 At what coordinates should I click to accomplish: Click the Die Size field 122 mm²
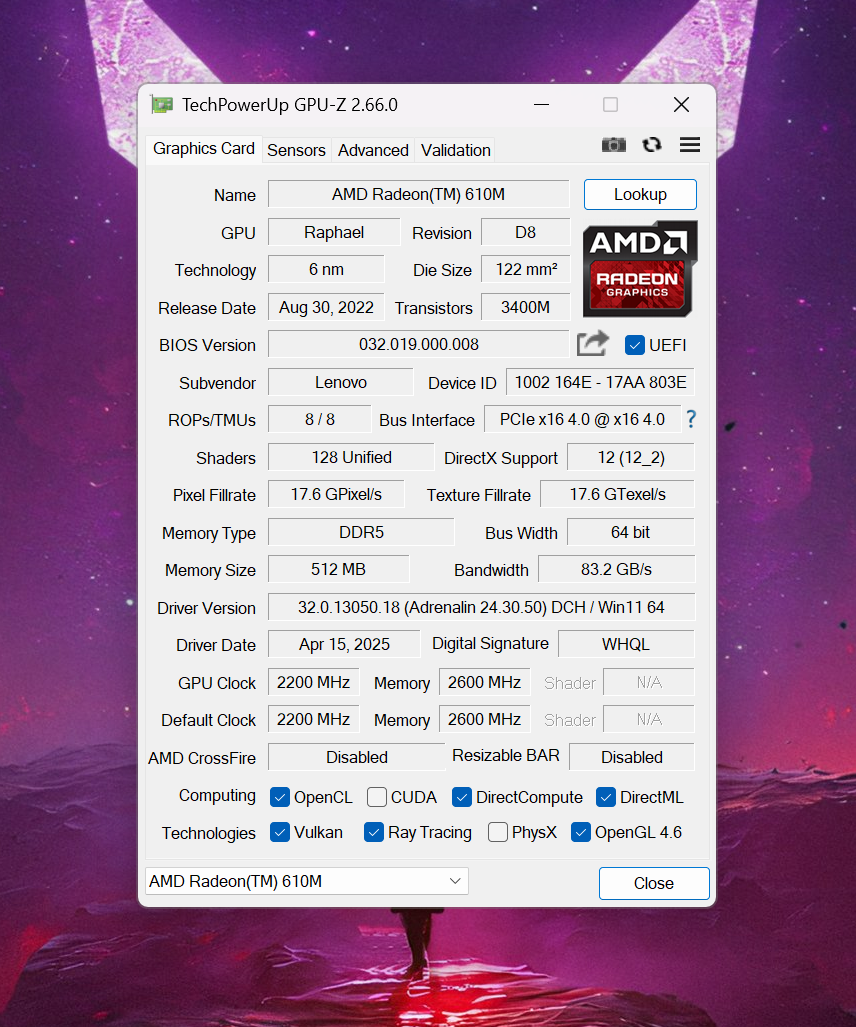[x=525, y=270]
